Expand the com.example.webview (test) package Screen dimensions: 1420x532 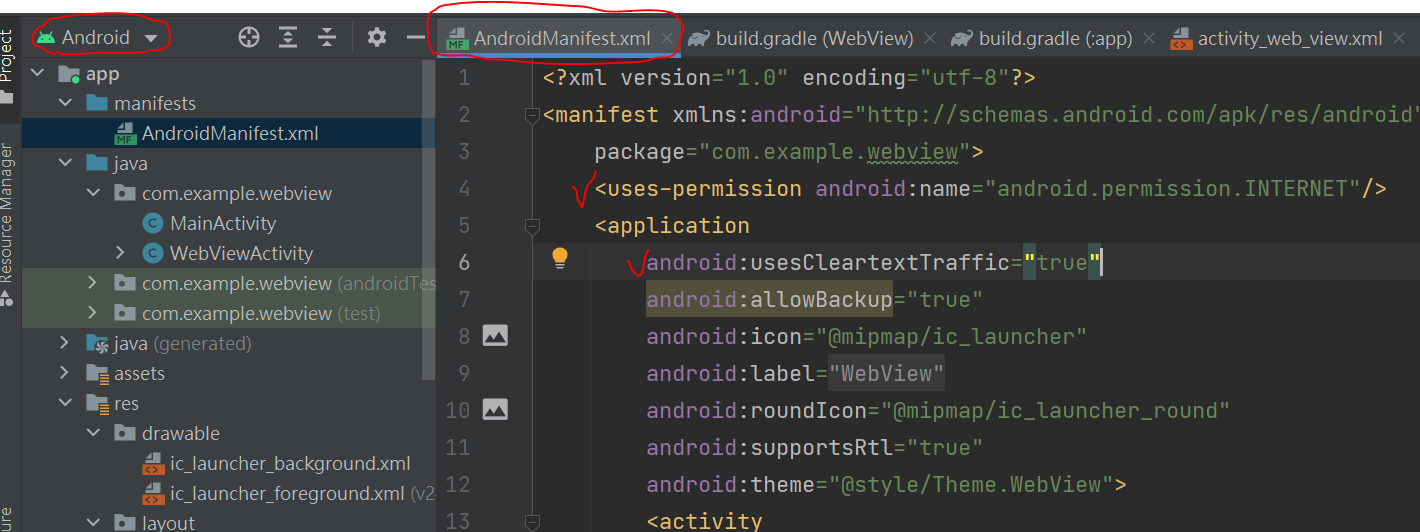click(94, 314)
